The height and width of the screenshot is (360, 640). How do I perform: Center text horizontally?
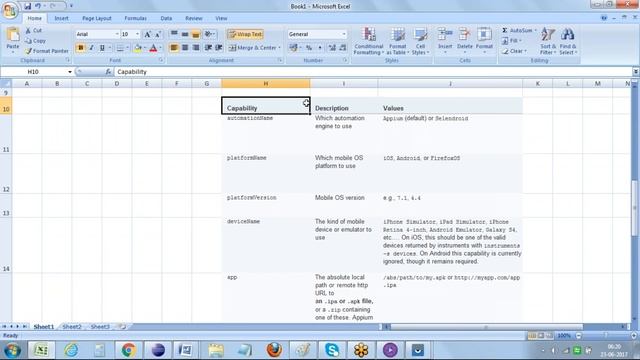(x=185, y=48)
